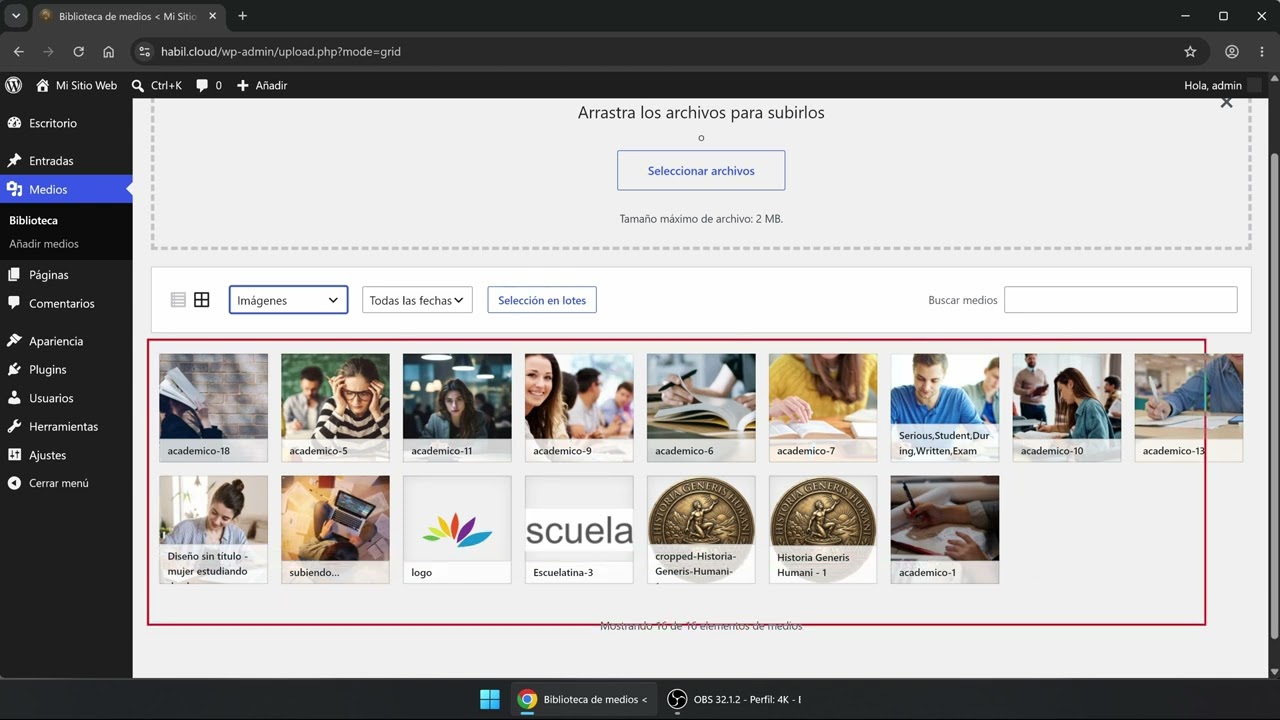This screenshot has width=1280, height=720.
Task: Open Chrome profile icon
Action: [1232, 52]
